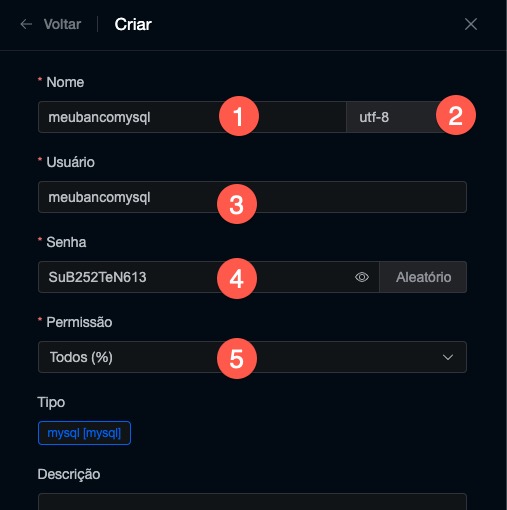Click the Criar heading title

(x=133, y=24)
